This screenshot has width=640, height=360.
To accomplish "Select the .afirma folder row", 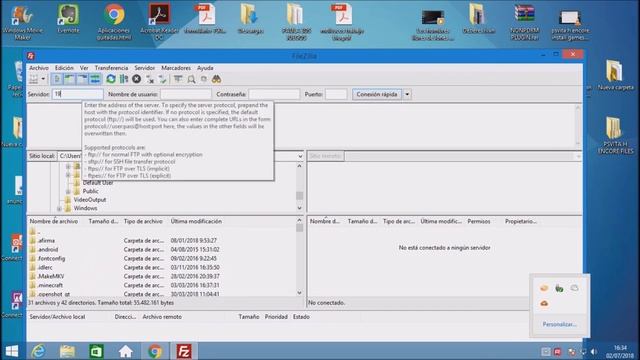I will pos(162,240).
